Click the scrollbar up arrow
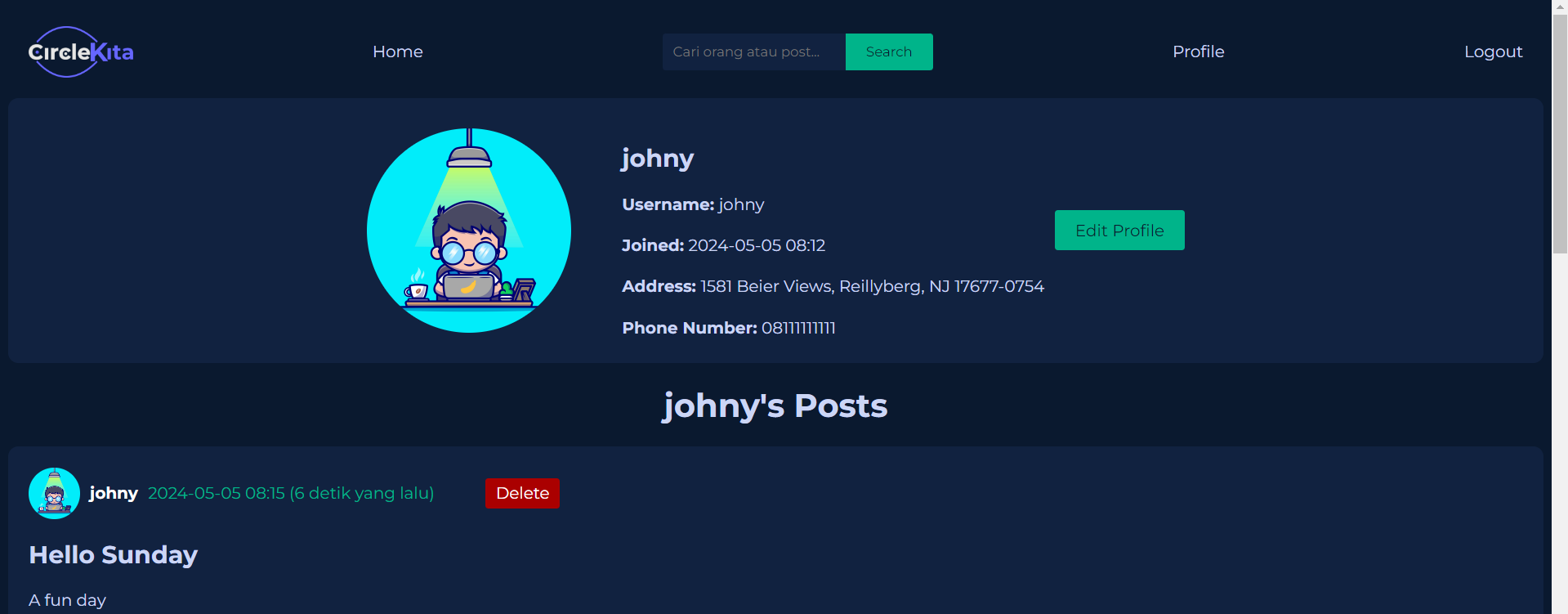1568x614 pixels. 1560,7
